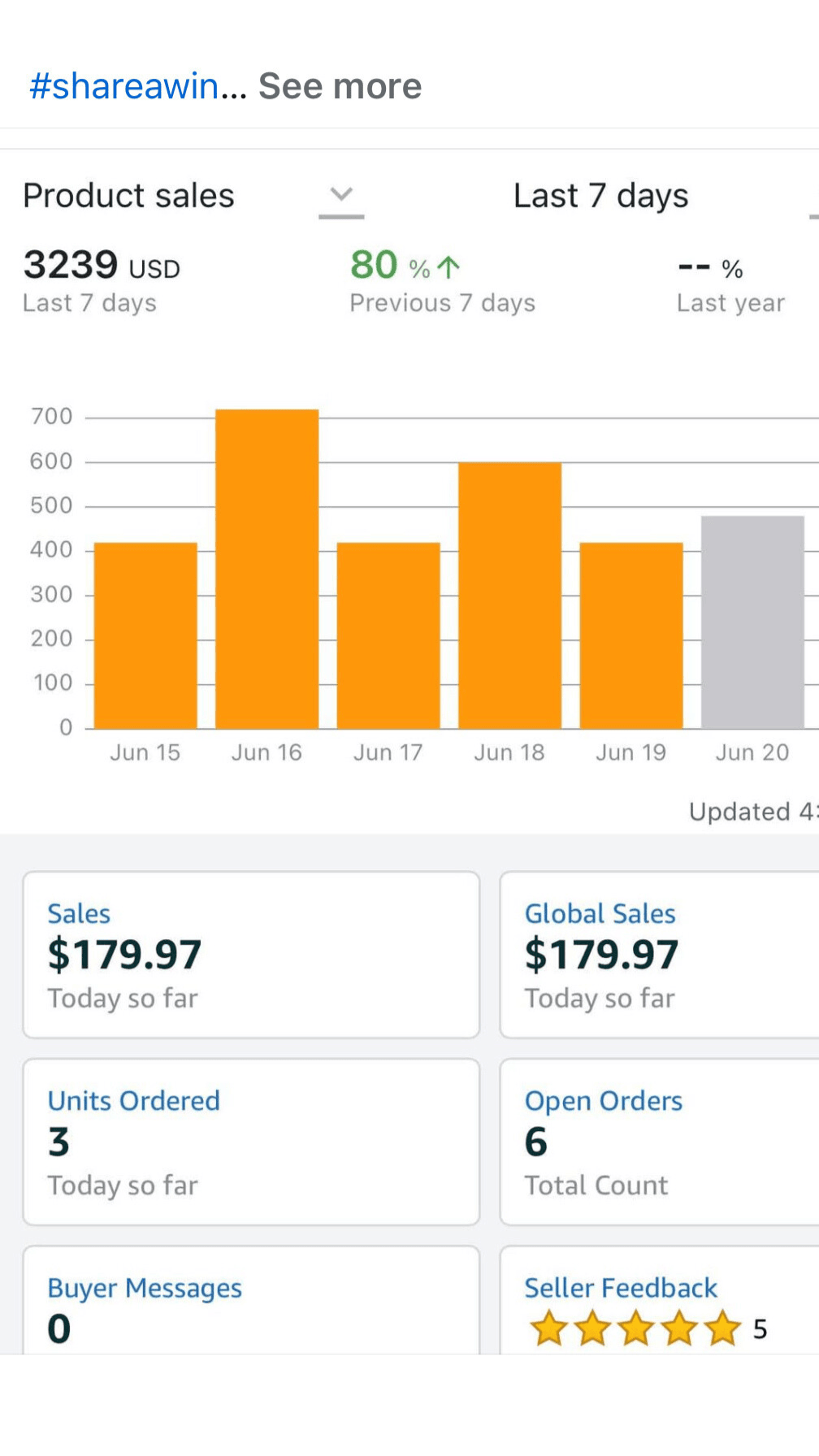Click the green up-arrow trend icon
The width and height of the screenshot is (819, 1456).
tap(448, 266)
